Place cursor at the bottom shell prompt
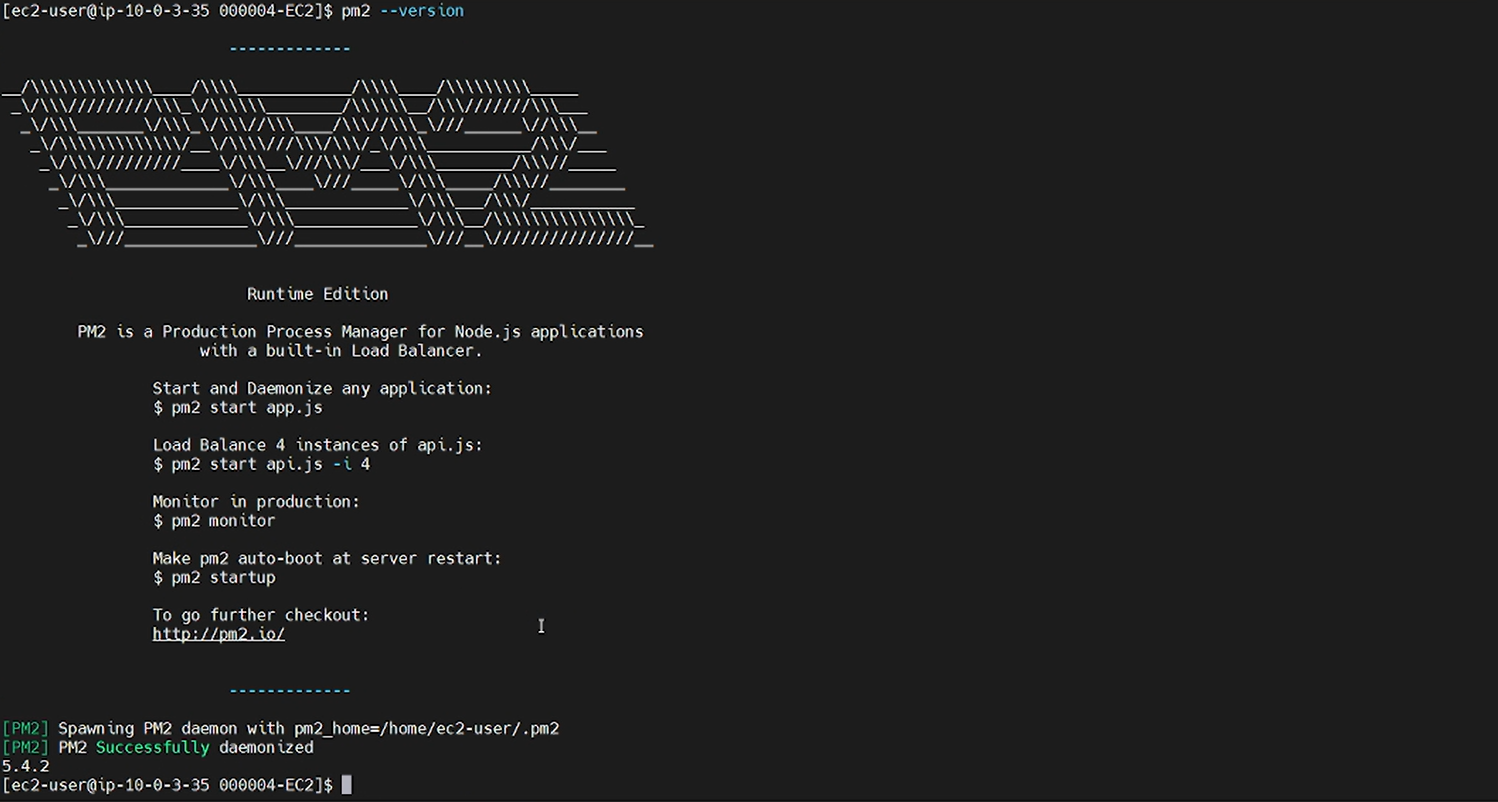This screenshot has height=802, width=1498. [347, 785]
